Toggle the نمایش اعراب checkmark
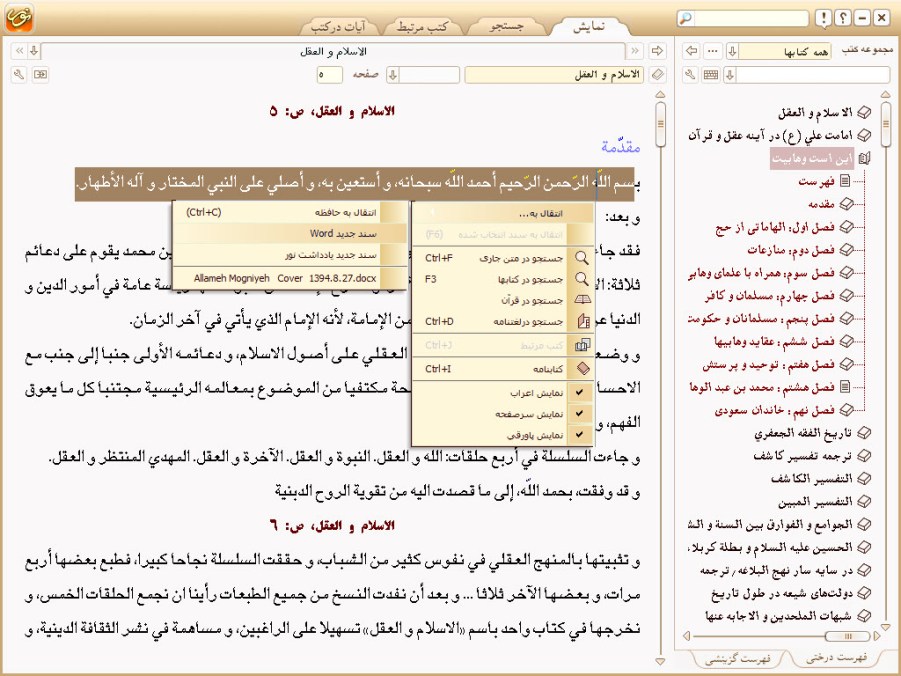The height and width of the screenshot is (676, 901). point(580,393)
